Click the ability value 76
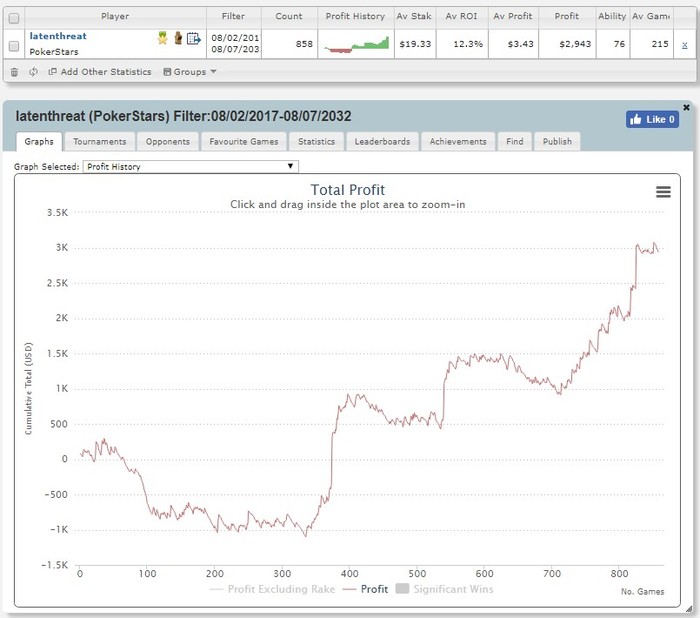This screenshot has height=618, width=700. (x=619, y=44)
